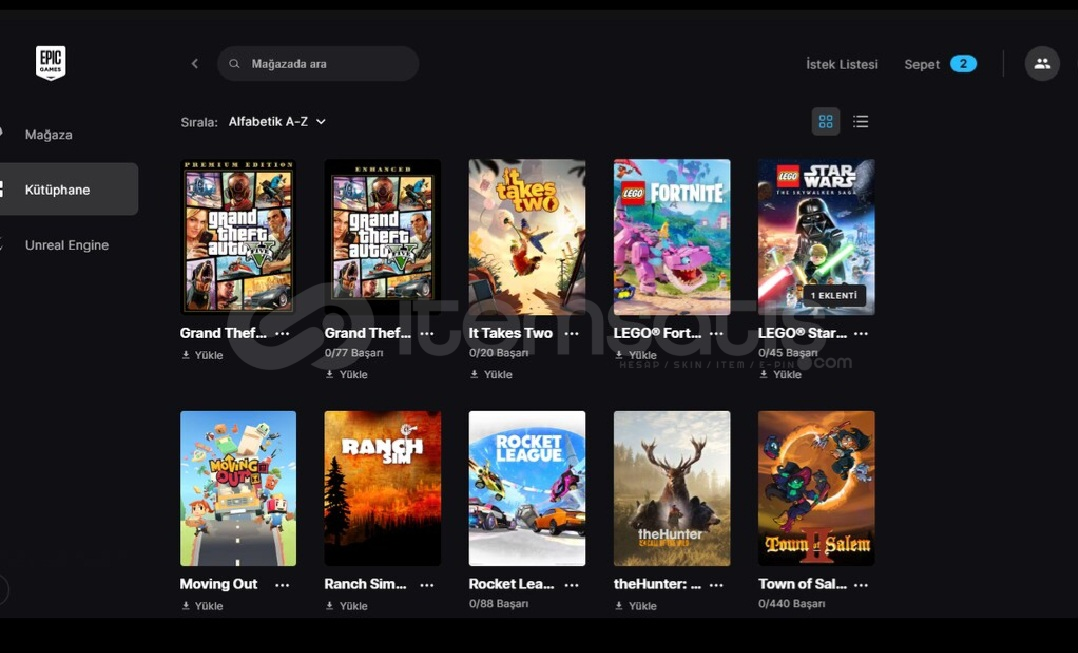Click Yükle for GTA V Enhanced
The height and width of the screenshot is (653, 1078).
coord(346,375)
